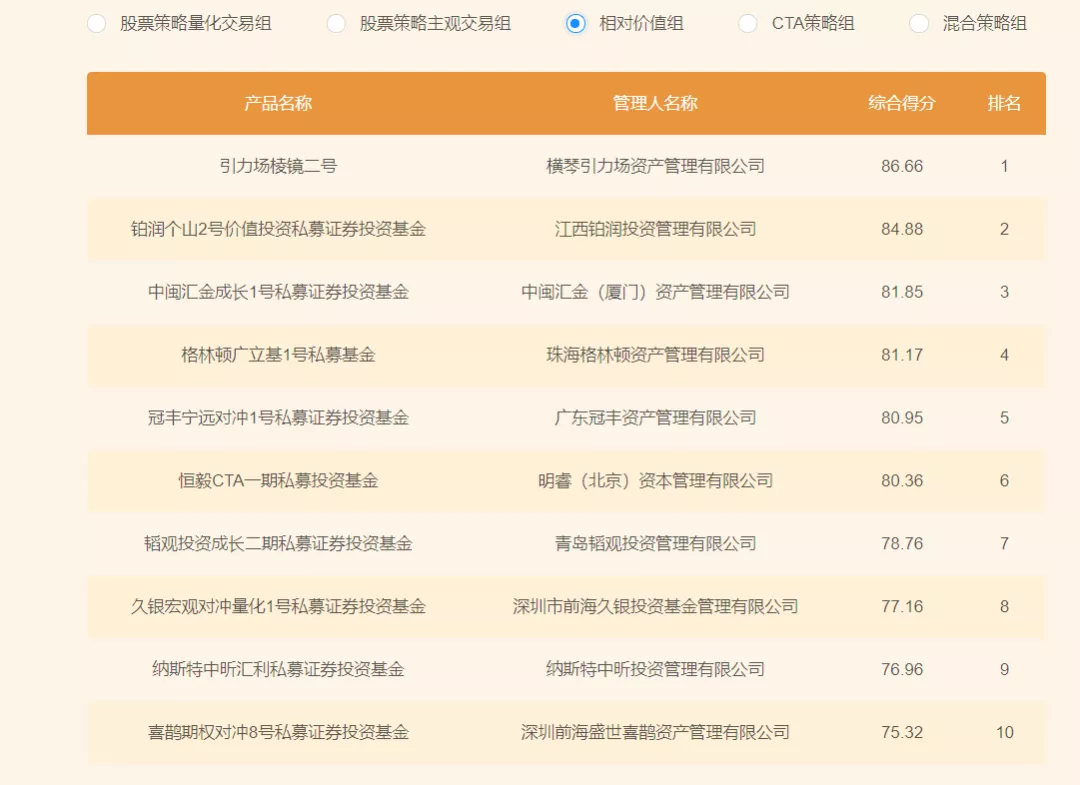Click manager 青岛韬观投资管理有限公司
This screenshot has height=785, width=1080.
(x=655, y=543)
